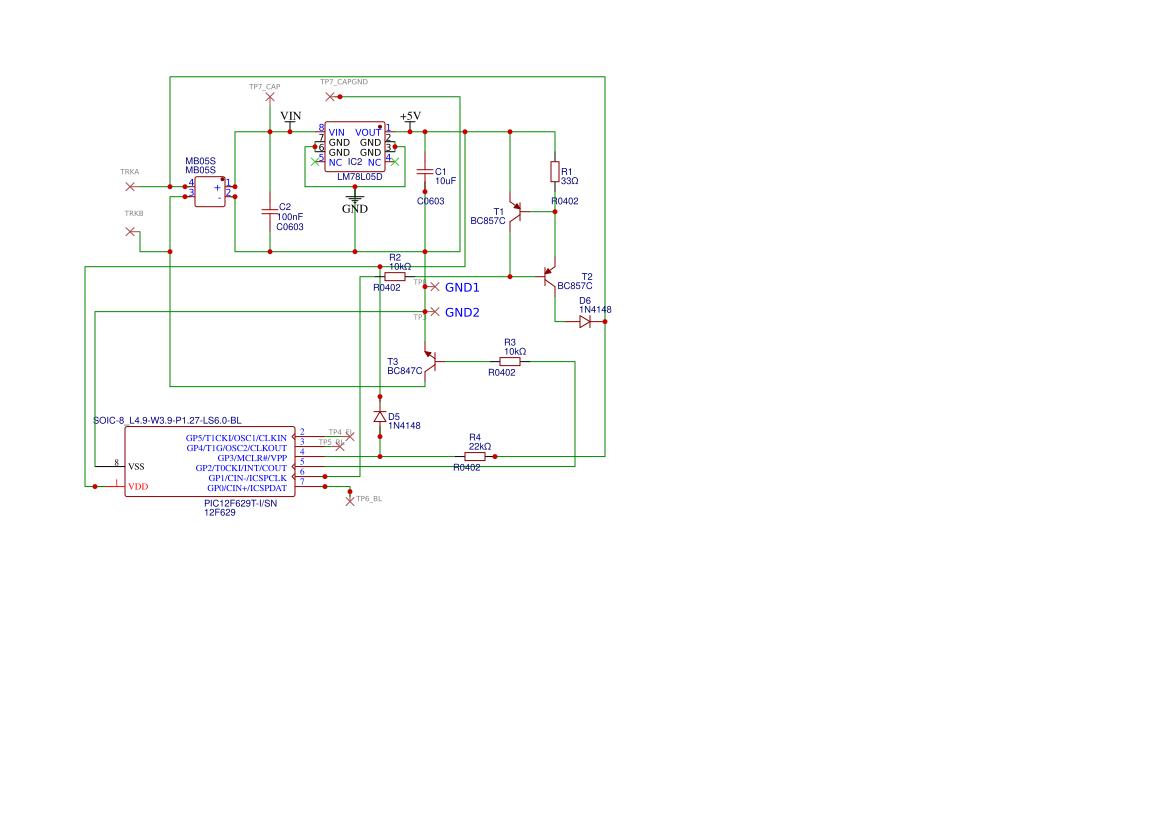Click the C0603 footprint label under C2
The height and width of the screenshot is (827, 1169).
pos(290,227)
